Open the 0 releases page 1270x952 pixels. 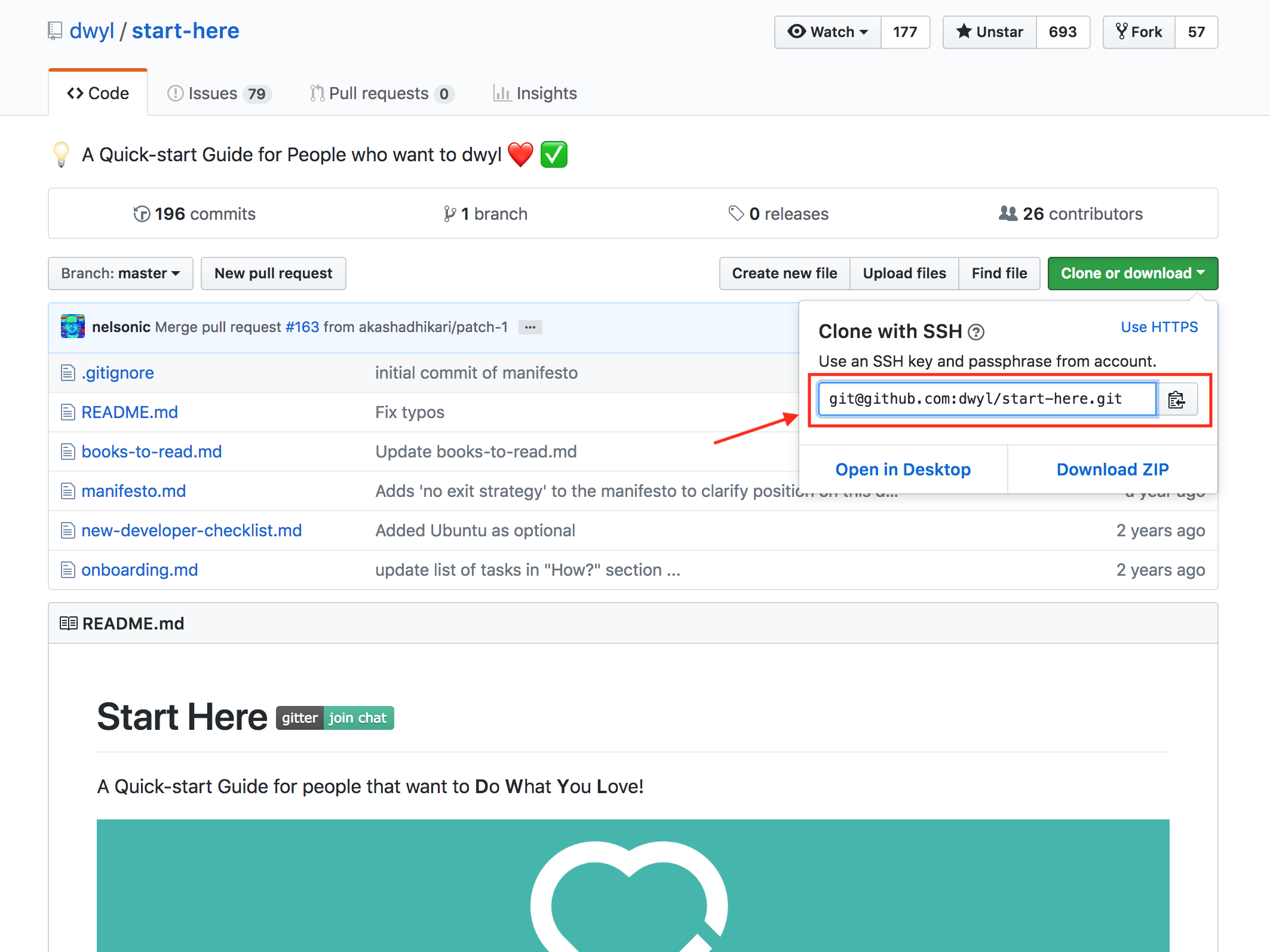pos(778,214)
